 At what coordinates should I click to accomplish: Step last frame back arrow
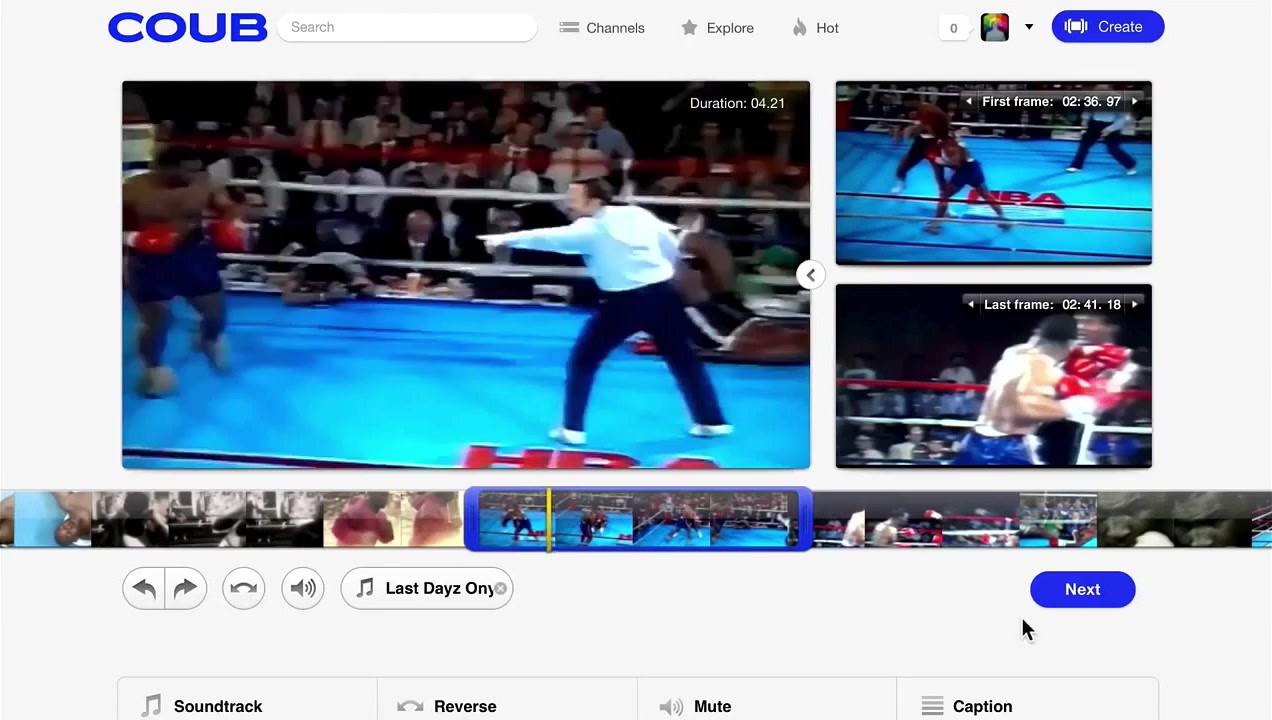(970, 305)
